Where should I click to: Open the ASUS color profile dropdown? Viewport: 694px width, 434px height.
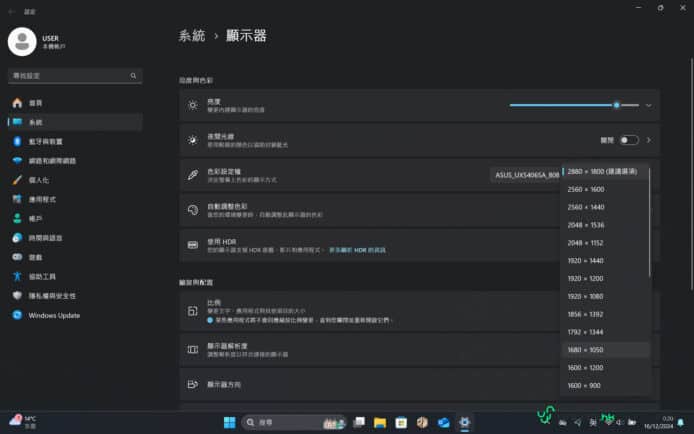[x=526, y=175]
